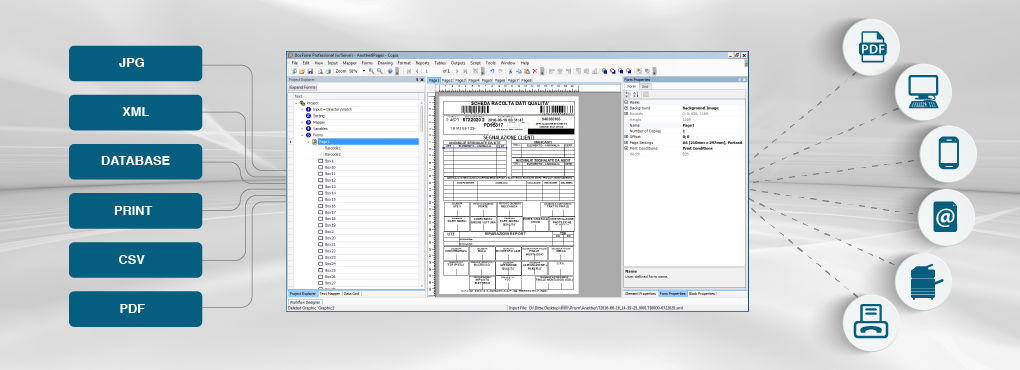Viewport: 1020px width, 370px height.
Task: Click the fax machine circle icon
Action: click(x=871, y=323)
